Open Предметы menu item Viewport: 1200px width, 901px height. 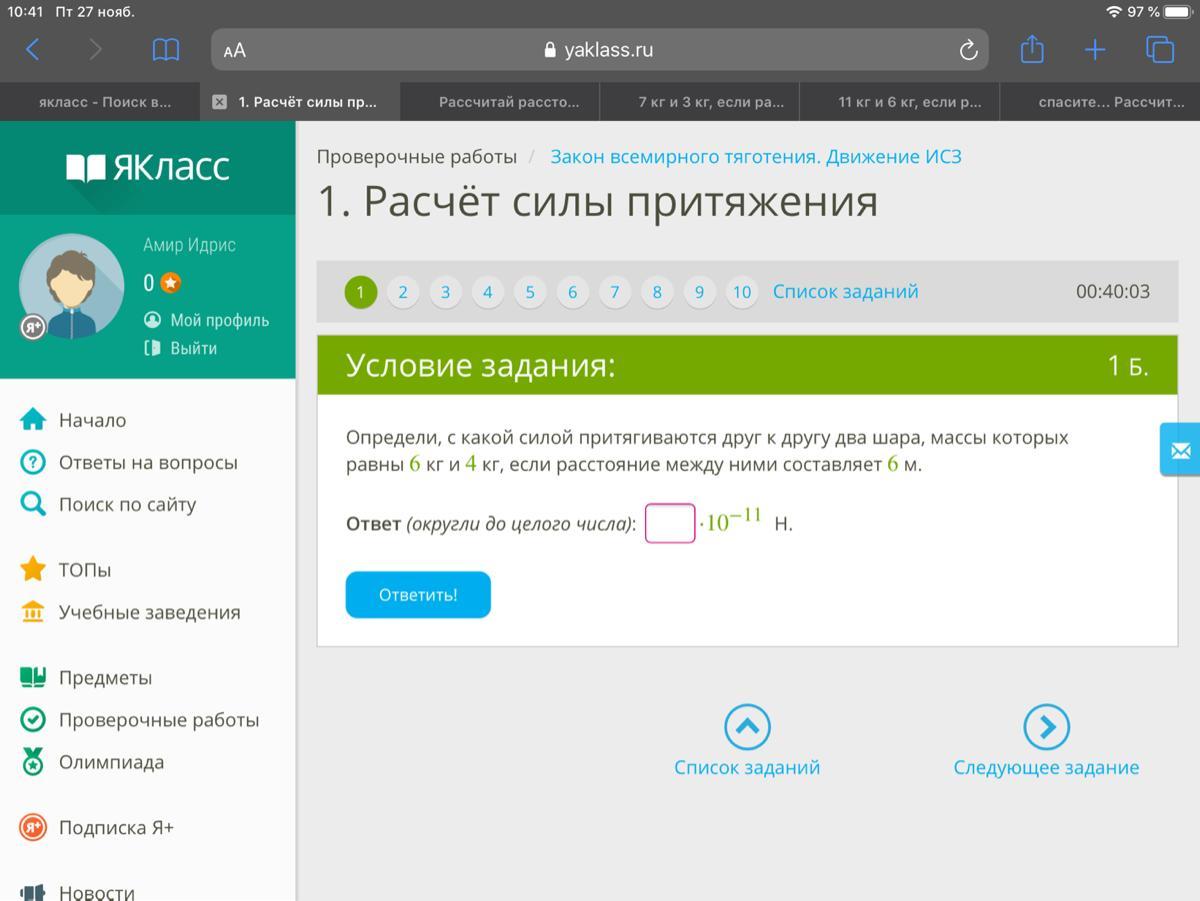coord(105,678)
